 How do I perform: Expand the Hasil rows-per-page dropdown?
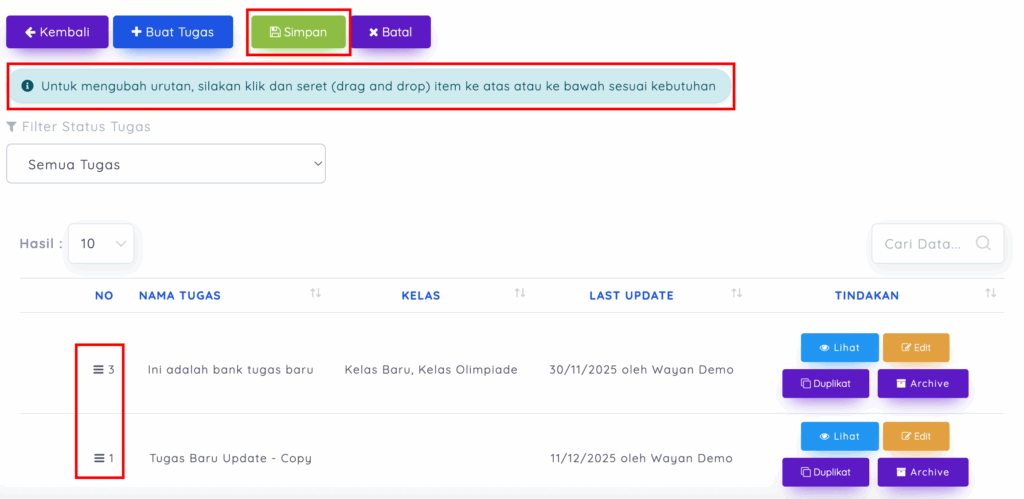(x=101, y=243)
